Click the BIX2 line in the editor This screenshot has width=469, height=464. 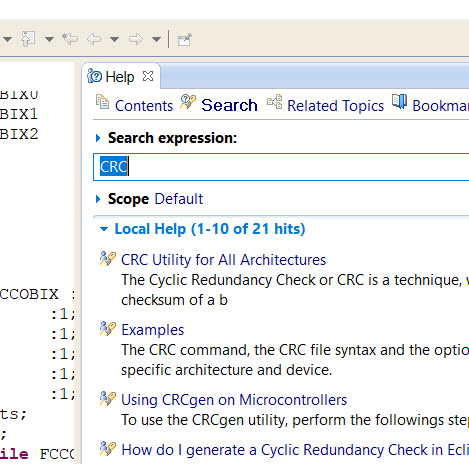coord(19,134)
